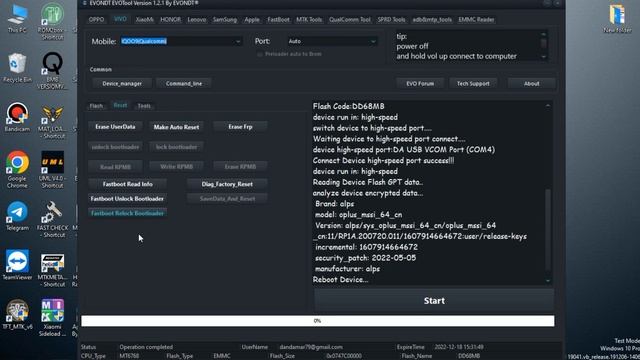The width and height of the screenshot is (640, 360).
Task: Click the 0% progress bar
Action: coord(318,321)
